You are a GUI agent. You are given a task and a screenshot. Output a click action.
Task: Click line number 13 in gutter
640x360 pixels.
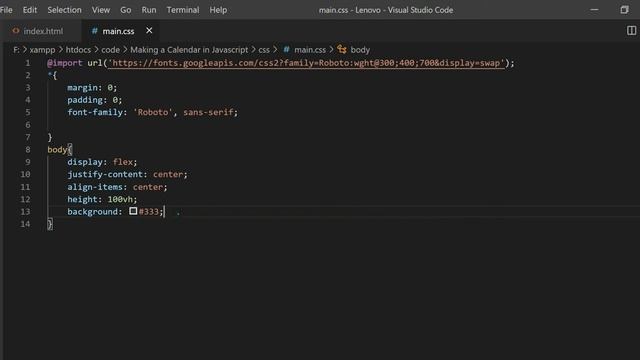pos(25,211)
